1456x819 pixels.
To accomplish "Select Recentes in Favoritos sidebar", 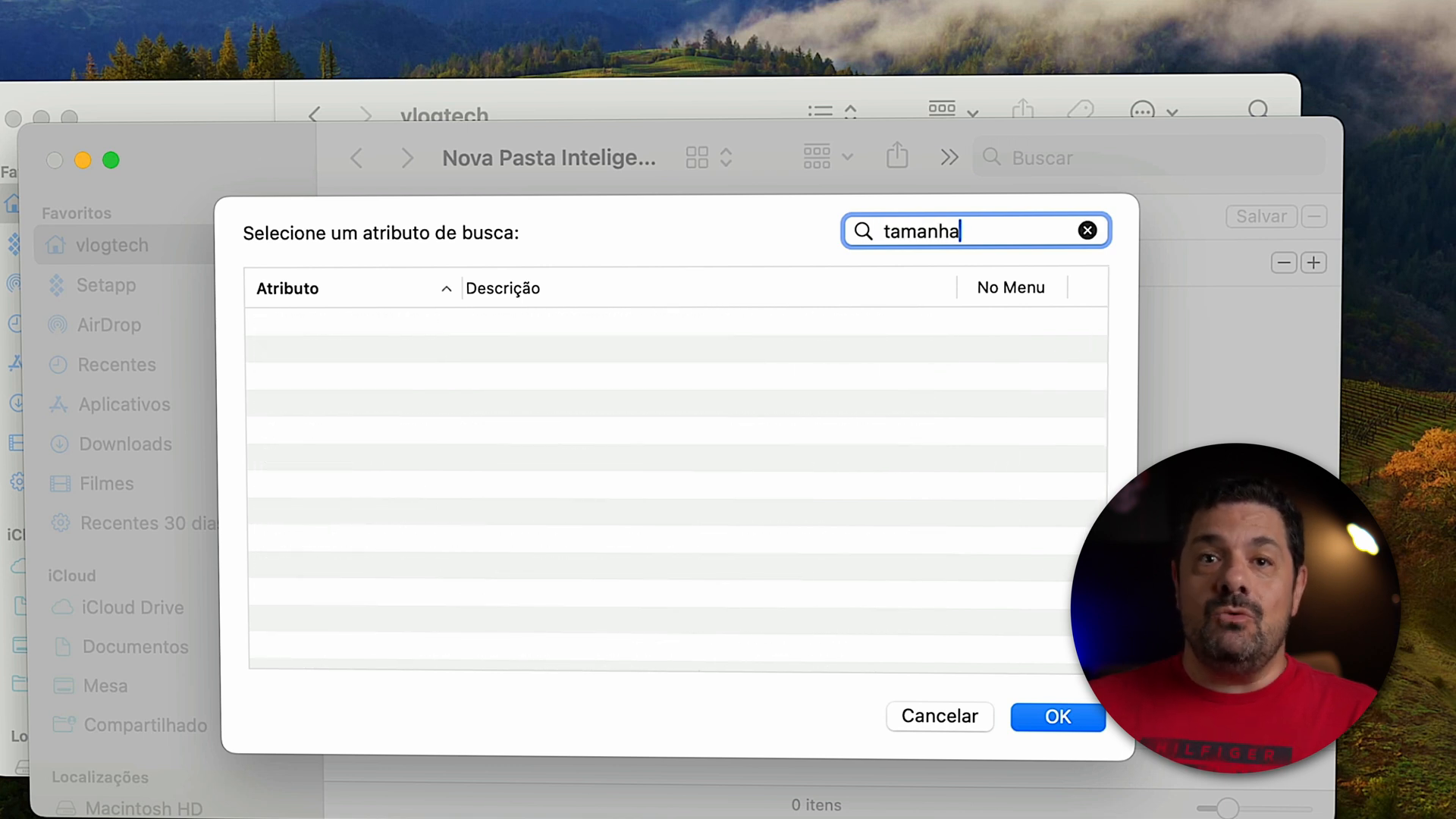I will tap(117, 364).
